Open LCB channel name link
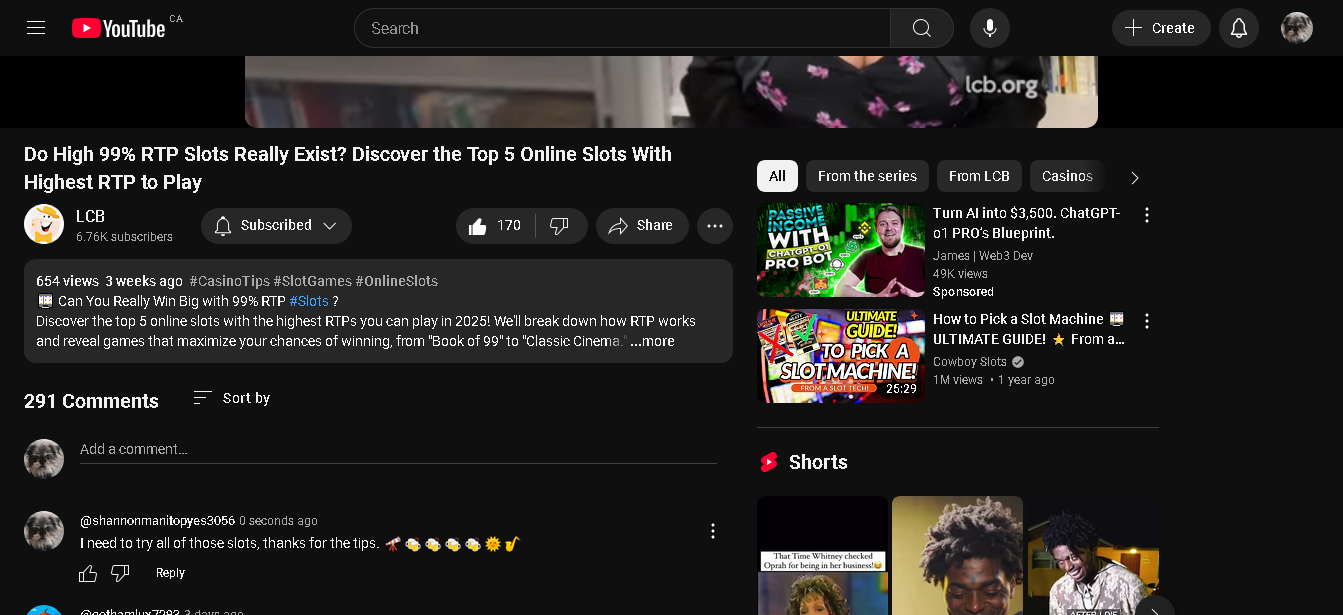Image resolution: width=1343 pixels, height=615 pixels. (90, 216)
